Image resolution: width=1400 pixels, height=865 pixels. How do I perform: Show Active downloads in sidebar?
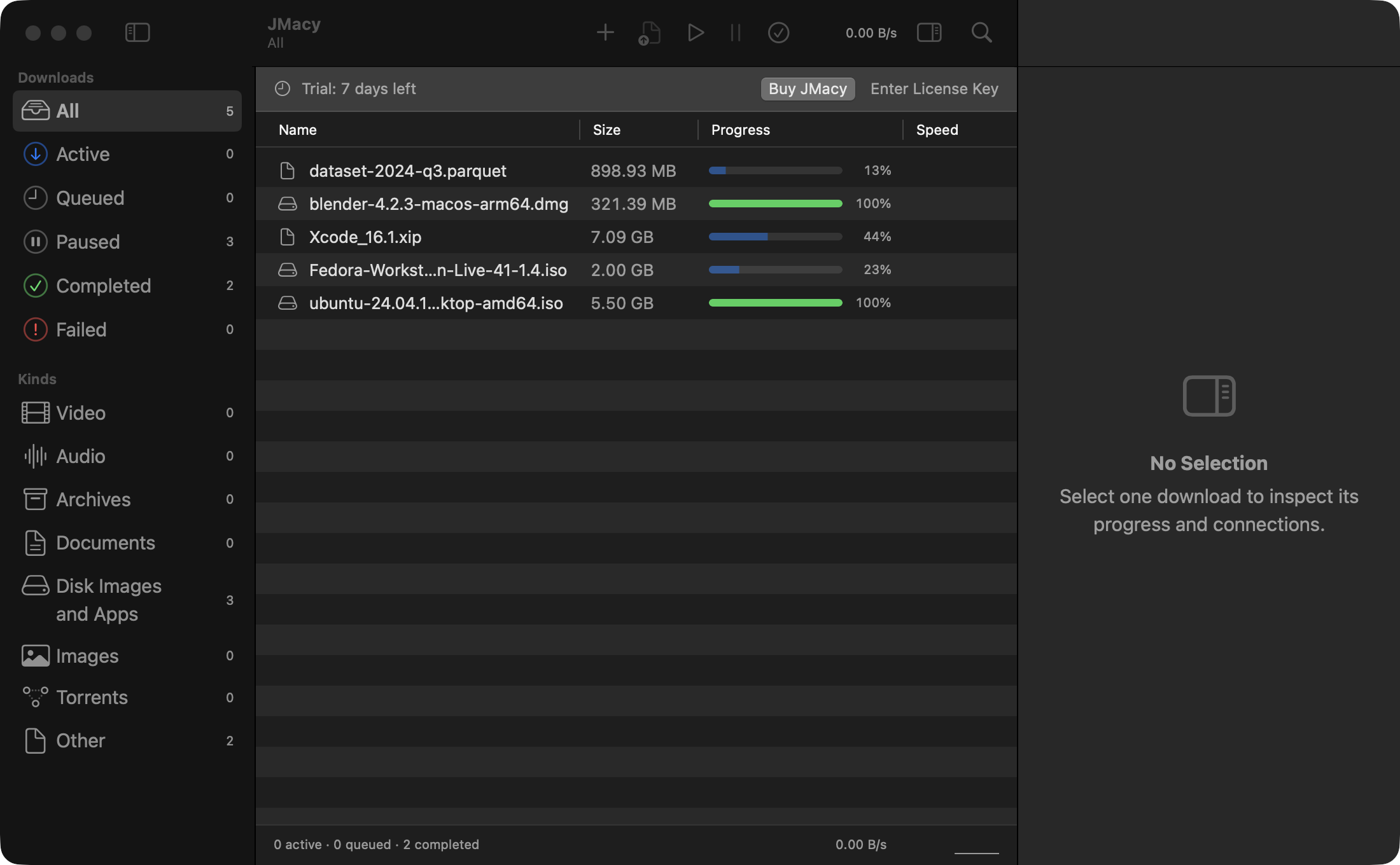(127, 154)
